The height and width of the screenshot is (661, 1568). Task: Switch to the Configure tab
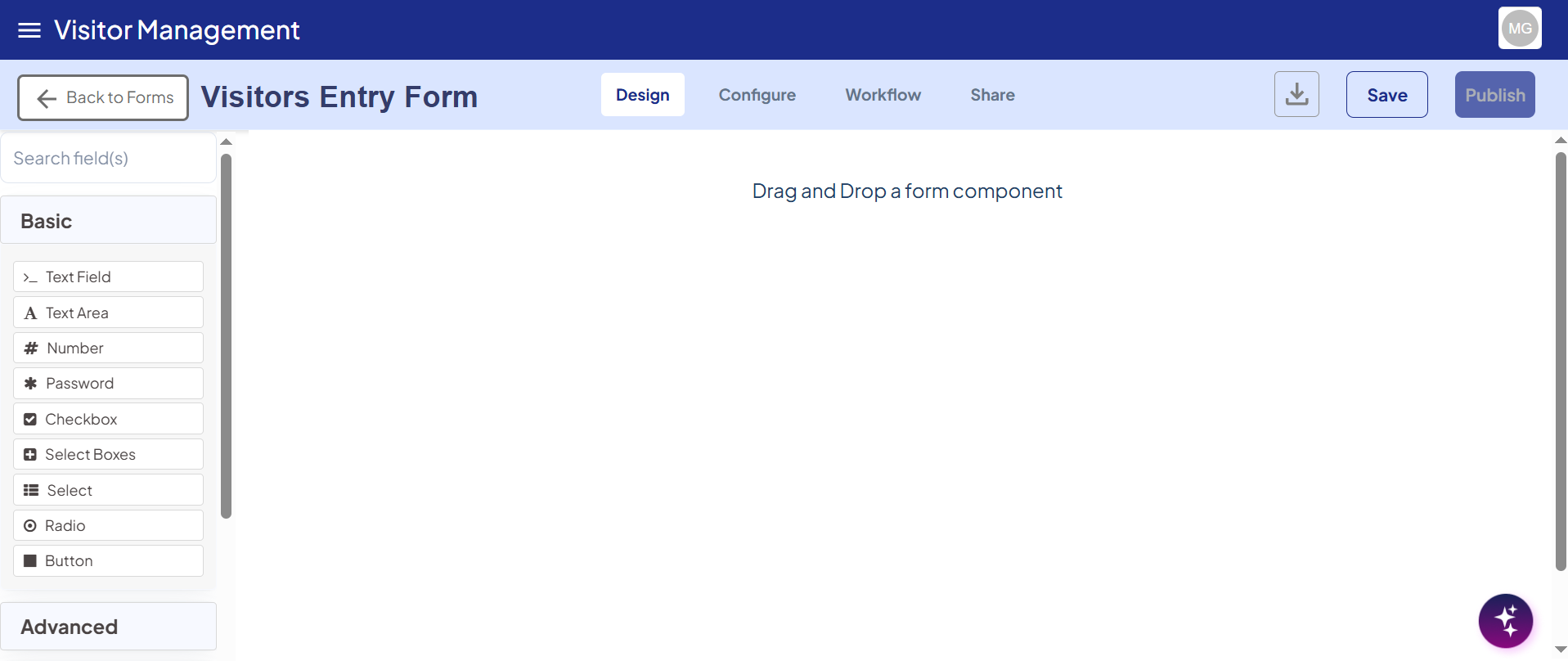757,95
